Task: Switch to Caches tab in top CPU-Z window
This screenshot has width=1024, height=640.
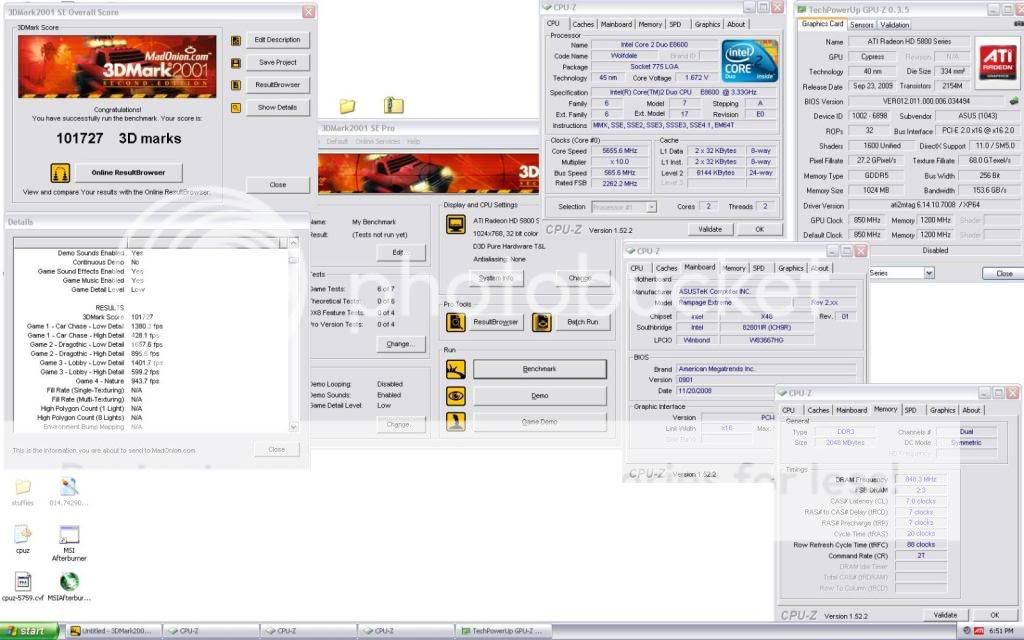Action: (x=583, y=24)
